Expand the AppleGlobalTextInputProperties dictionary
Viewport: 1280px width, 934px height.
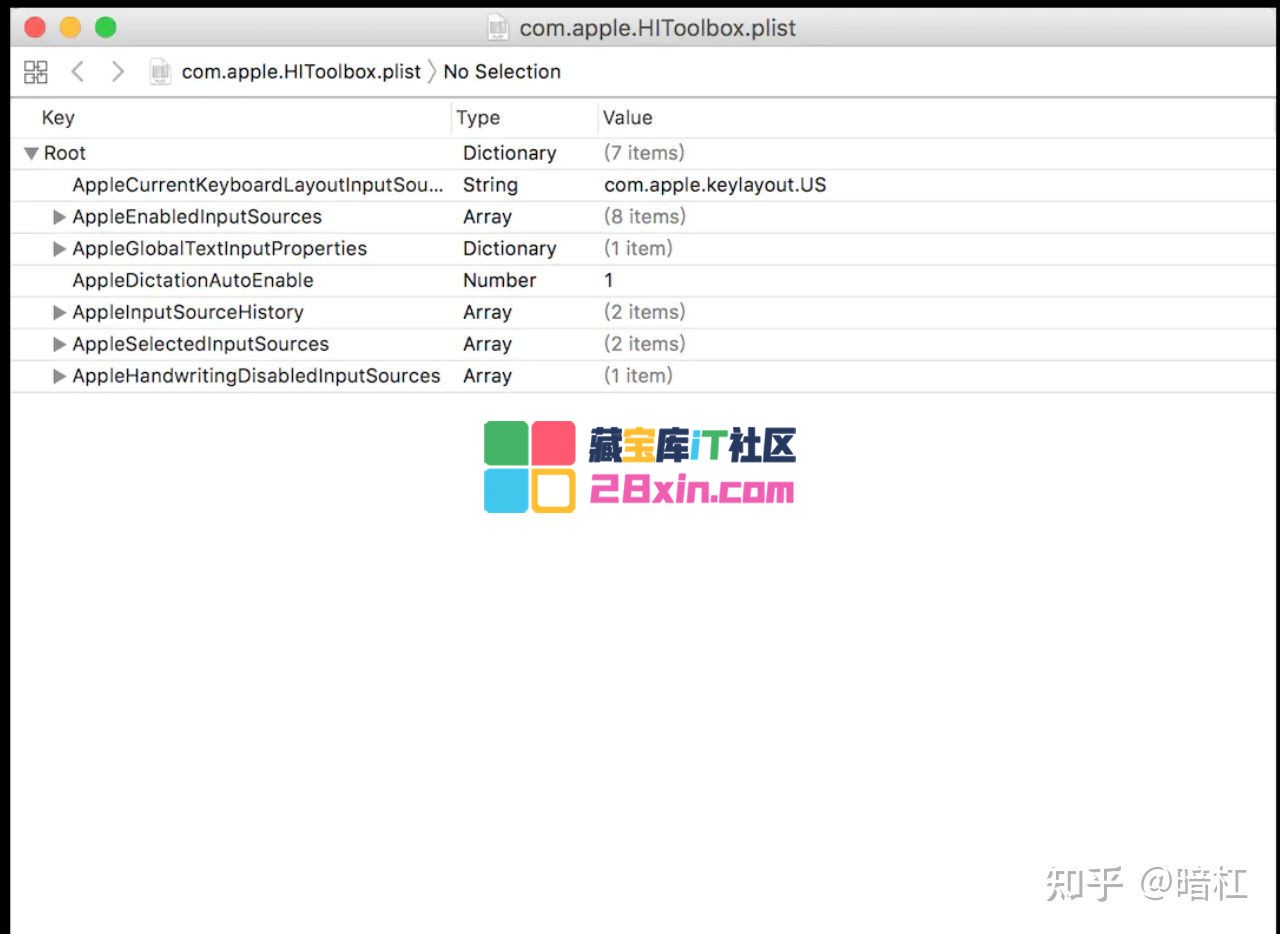[x=60, y=249]
